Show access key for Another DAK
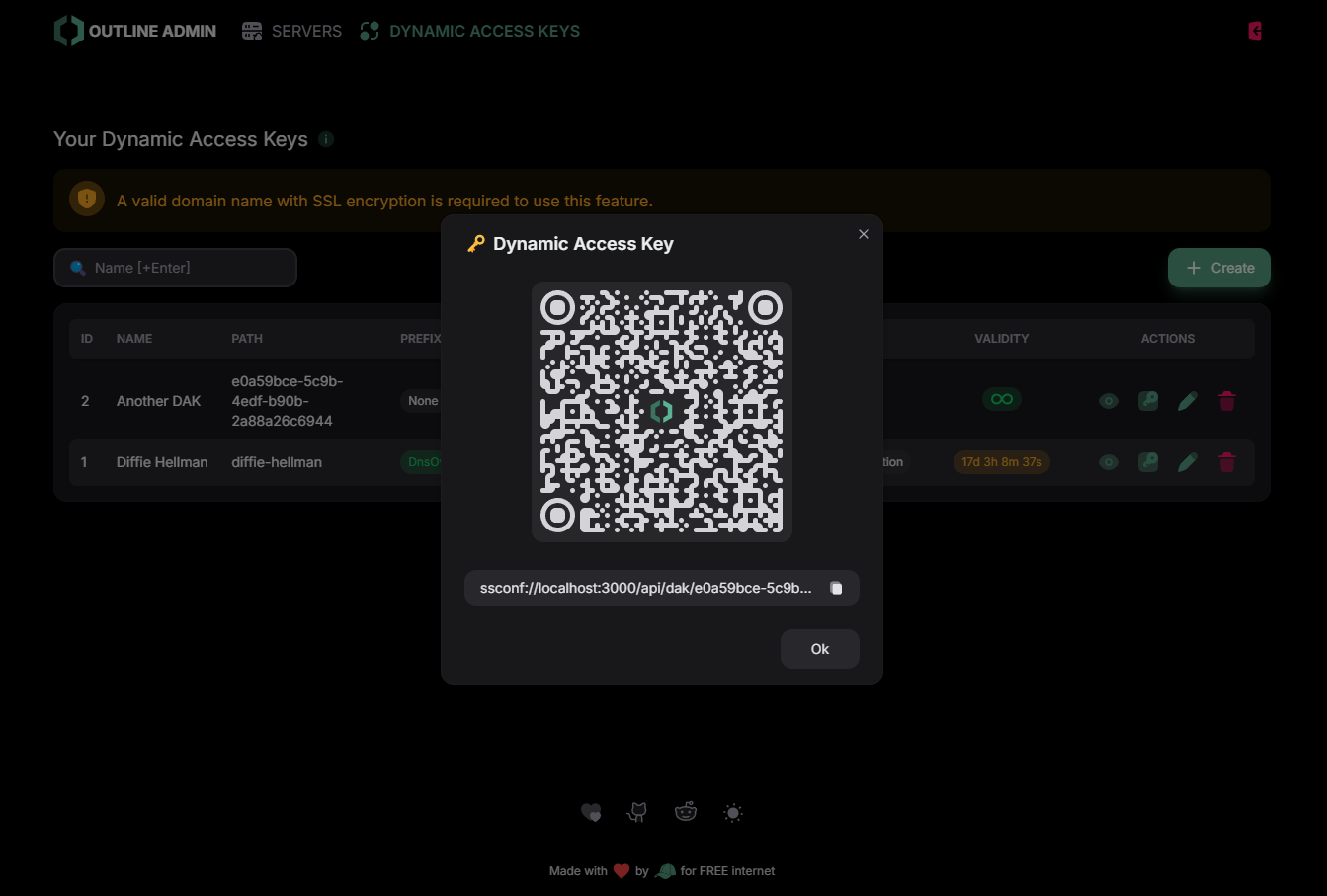This screenshot has height=896, width=1327. (x=1148, y=401)
